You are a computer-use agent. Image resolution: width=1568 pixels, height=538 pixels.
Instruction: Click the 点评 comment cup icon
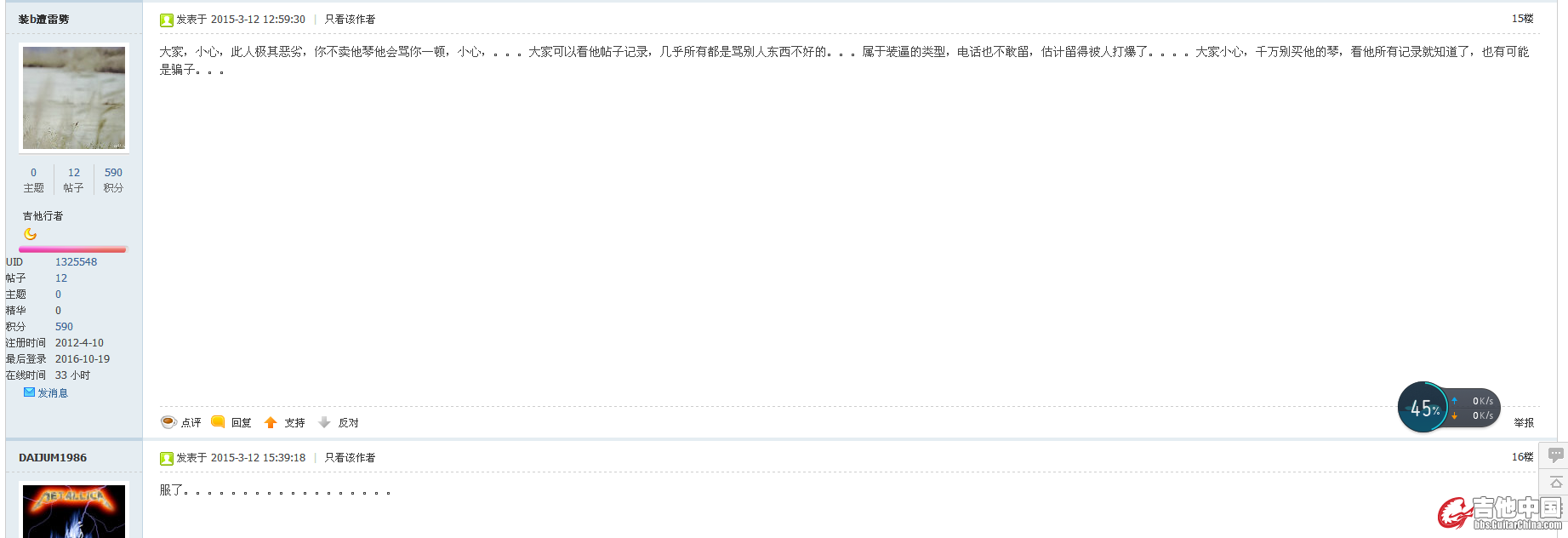168,422
